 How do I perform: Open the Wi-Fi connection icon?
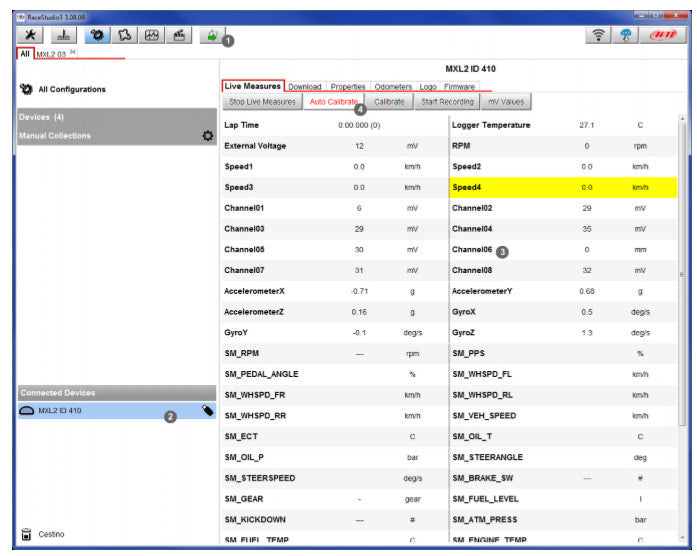coord(598,35)
